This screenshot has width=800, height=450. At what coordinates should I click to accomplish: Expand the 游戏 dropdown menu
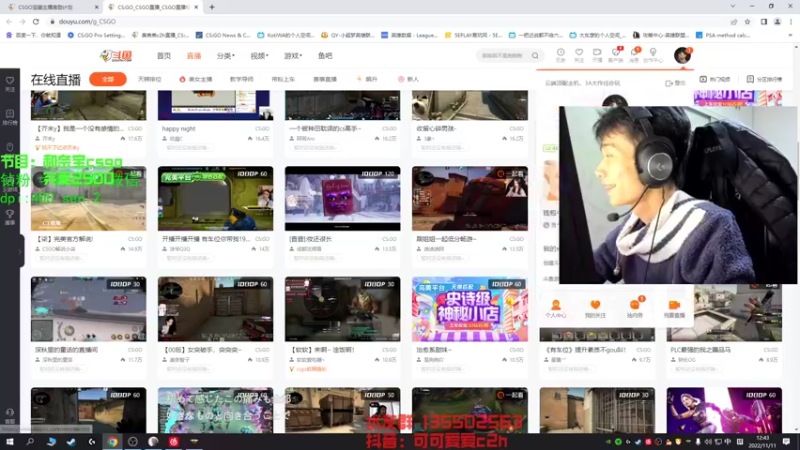coord(293,56)
